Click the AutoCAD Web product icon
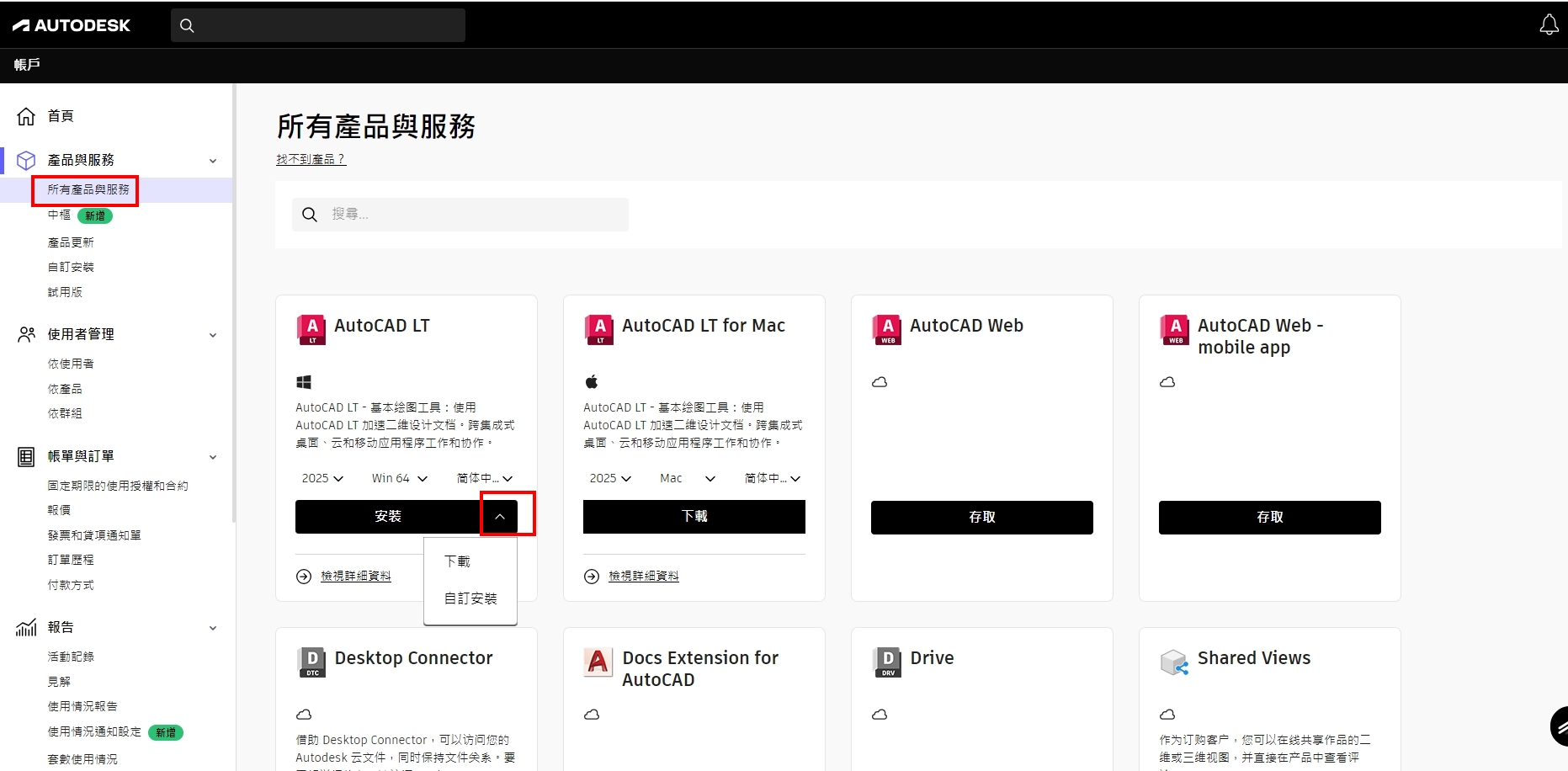The width and height of the screenshot is (1568, 771). point(887,329)
